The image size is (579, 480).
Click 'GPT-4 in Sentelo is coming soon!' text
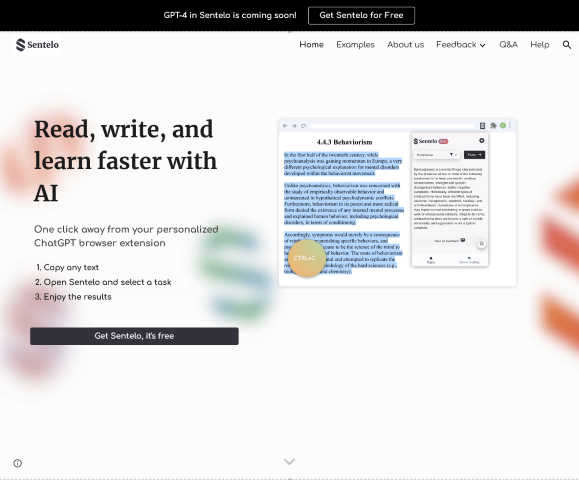click(230, 16)
